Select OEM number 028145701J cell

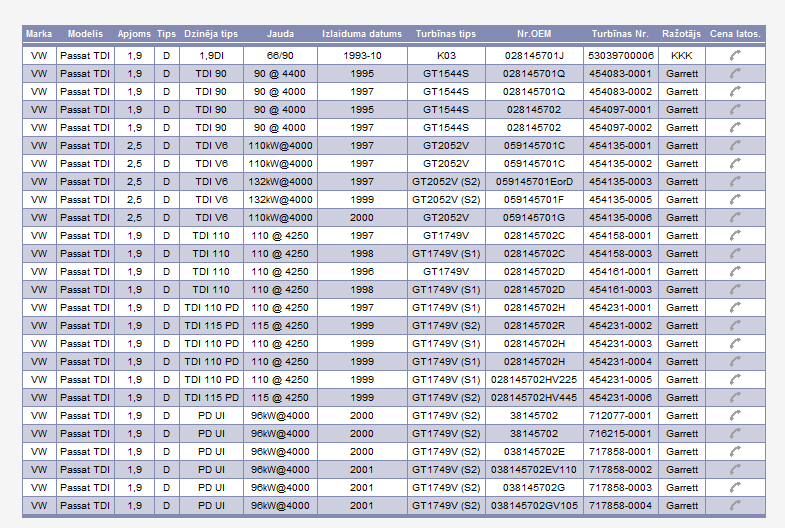[534, 56]
